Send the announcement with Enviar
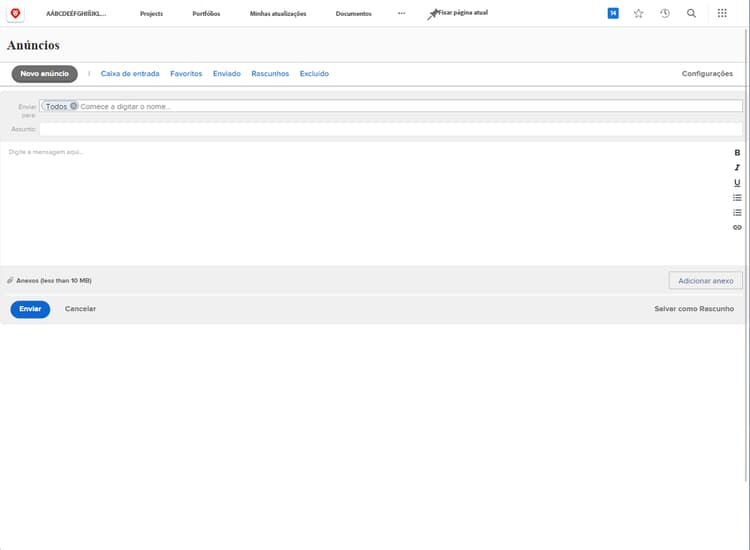The width and height of the screenshot is (750, 550). tap(30, 309)
